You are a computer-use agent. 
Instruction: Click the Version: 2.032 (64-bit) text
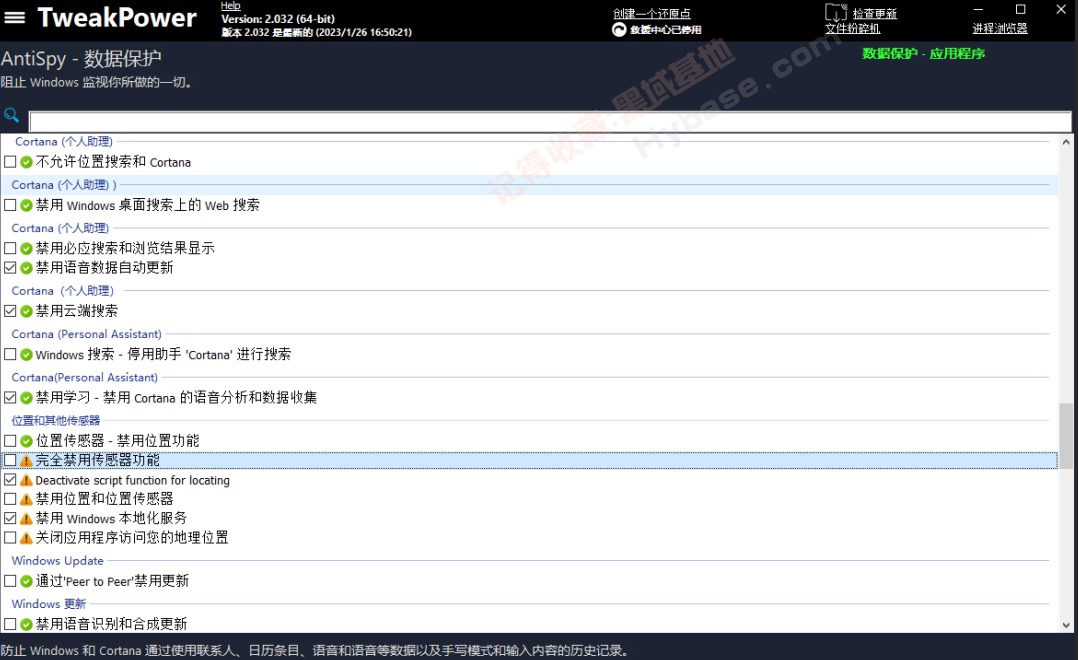[278, 19]
